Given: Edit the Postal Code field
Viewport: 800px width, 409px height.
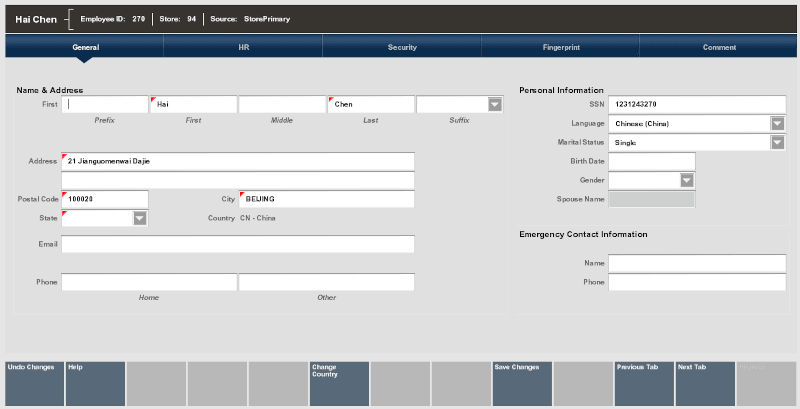Looking at the screenshot, I should (105, 199).
